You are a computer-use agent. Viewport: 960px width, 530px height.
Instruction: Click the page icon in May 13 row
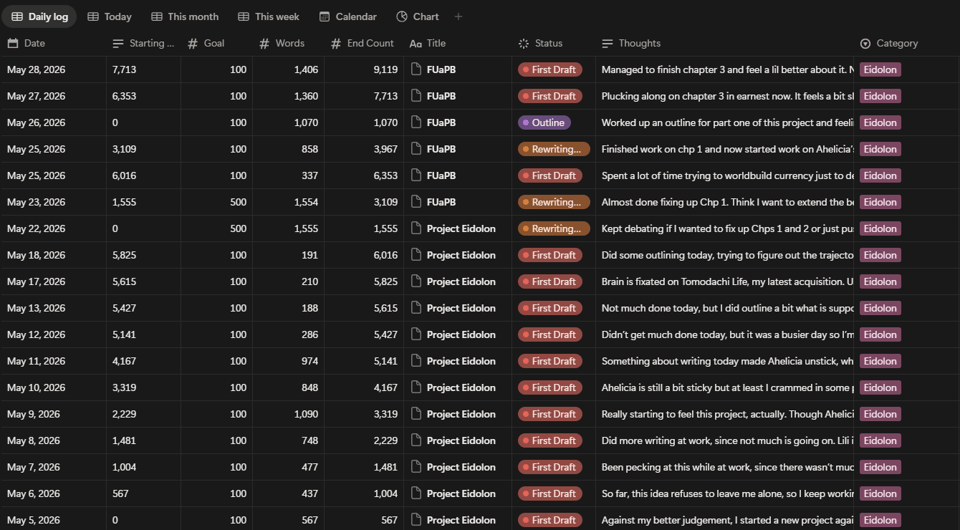416,308
